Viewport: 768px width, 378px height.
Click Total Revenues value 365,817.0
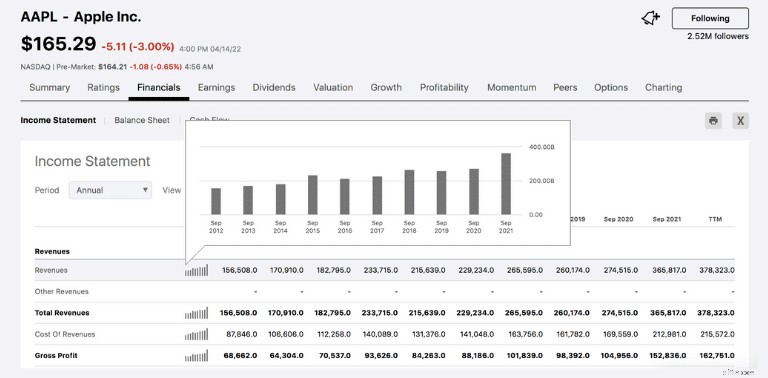(669, 313)
